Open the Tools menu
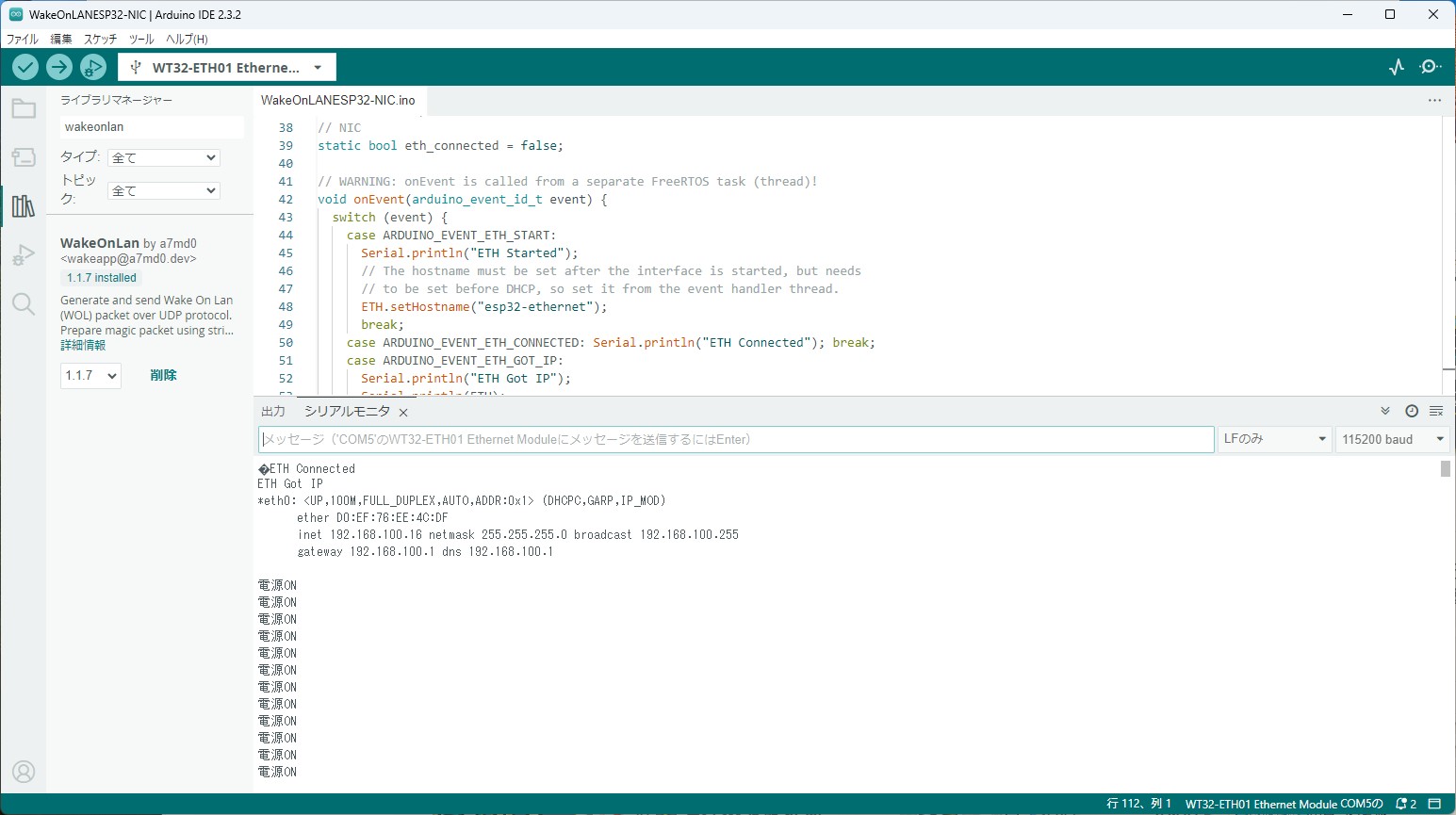Viewport: 1456px width, 815px height. pyautogui.click(x=141, y=39)
